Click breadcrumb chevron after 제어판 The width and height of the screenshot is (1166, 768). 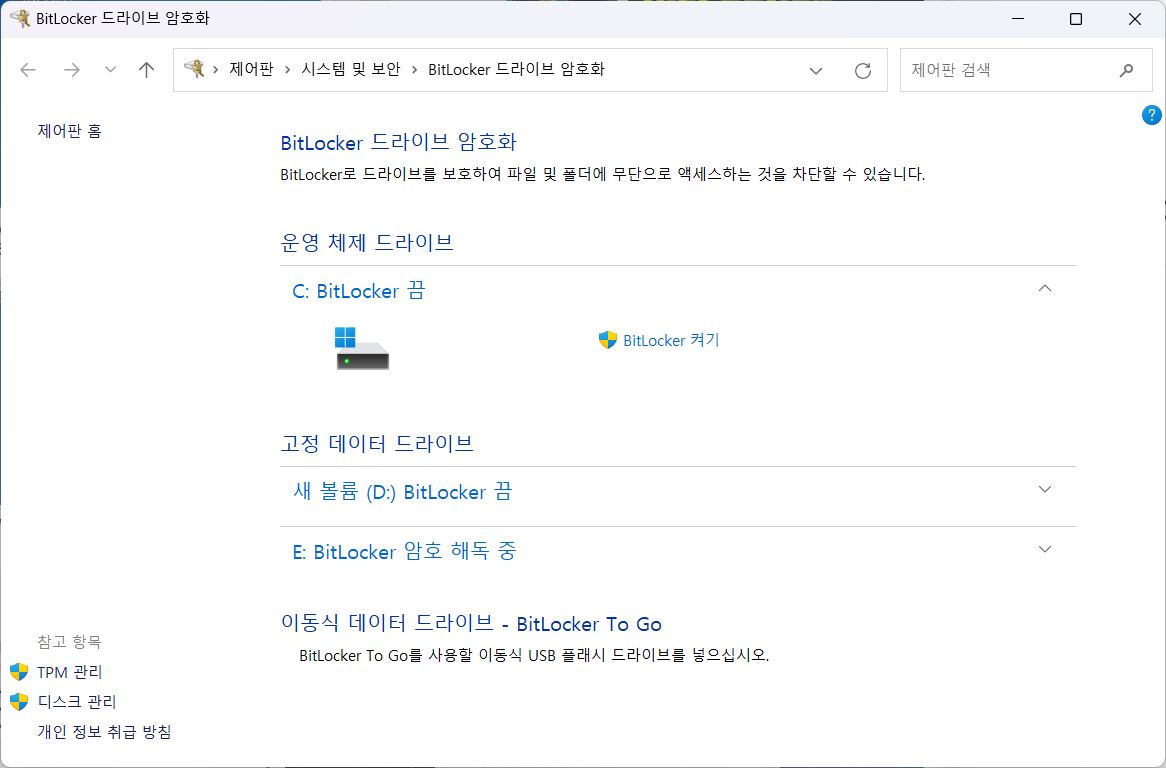coord(288,70)
